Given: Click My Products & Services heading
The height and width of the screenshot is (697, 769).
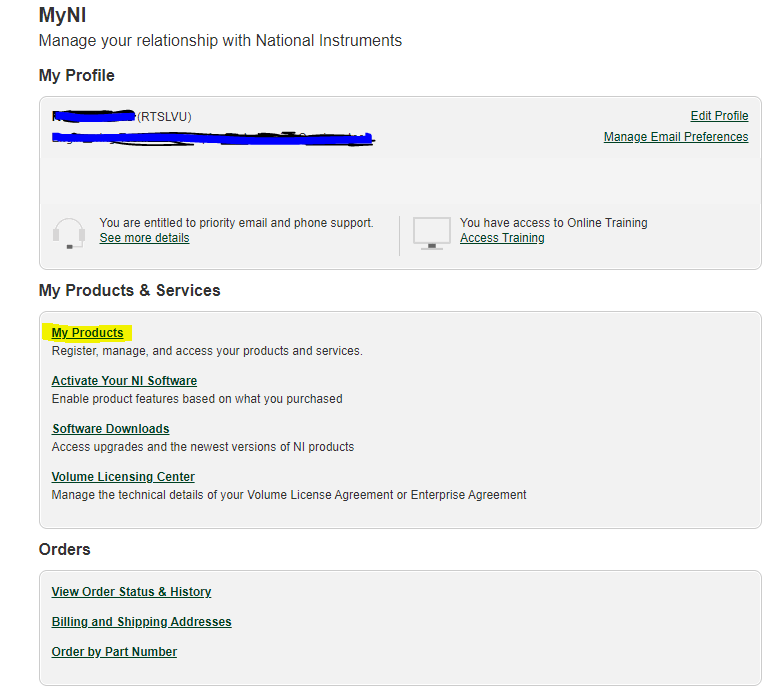Looking at the screenshot, I should (129, 290).
